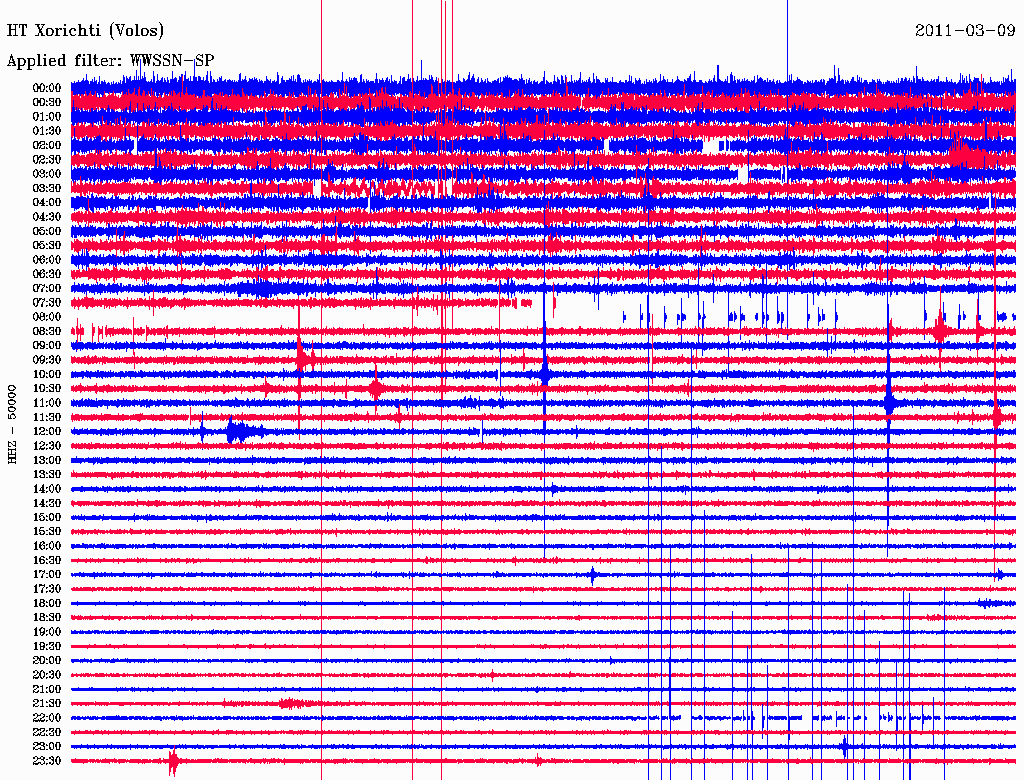
Task: Click the blue seismic burst on 12:00 trace
Action: [x=244, y=432]
